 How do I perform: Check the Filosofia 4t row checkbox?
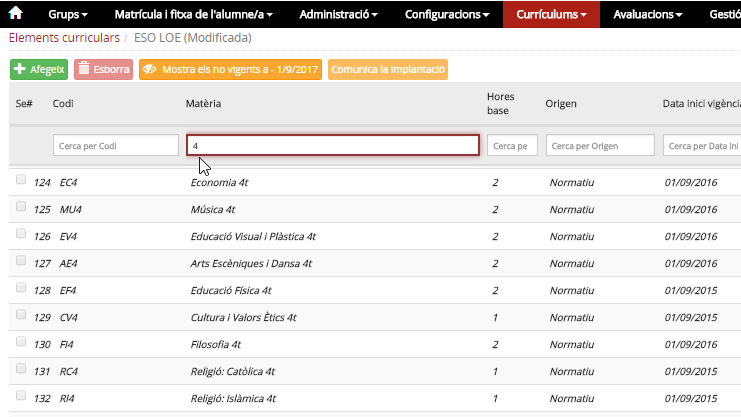click(21, 341)
